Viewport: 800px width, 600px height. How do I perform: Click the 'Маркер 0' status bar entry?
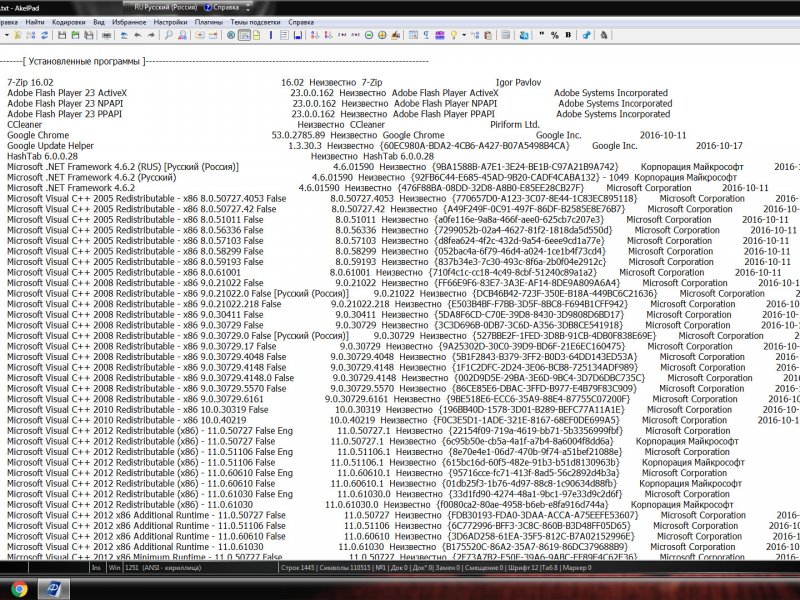(577, 567)
